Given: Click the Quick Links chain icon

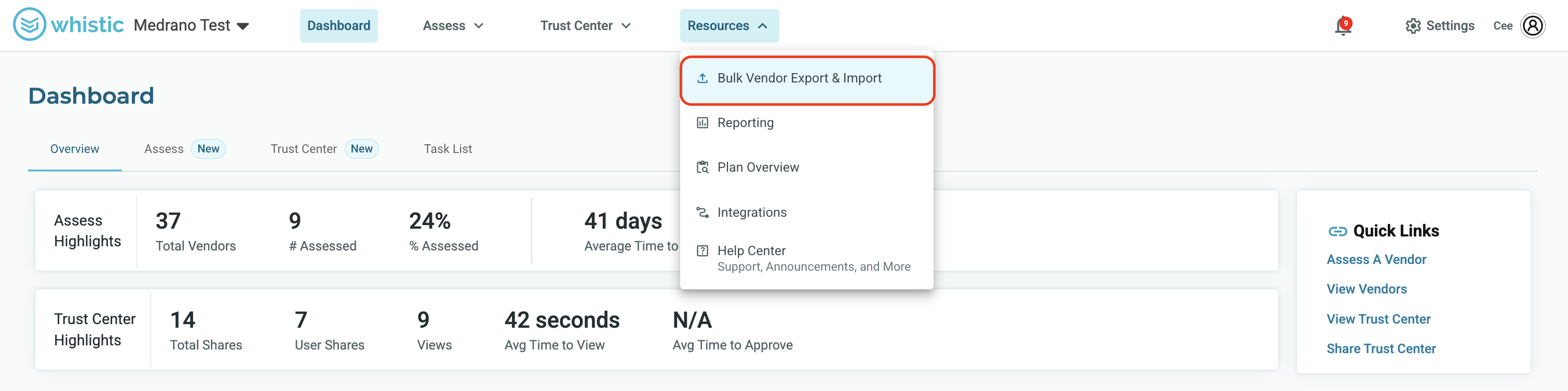Looking at the screenshot, I should point(1337,231).
